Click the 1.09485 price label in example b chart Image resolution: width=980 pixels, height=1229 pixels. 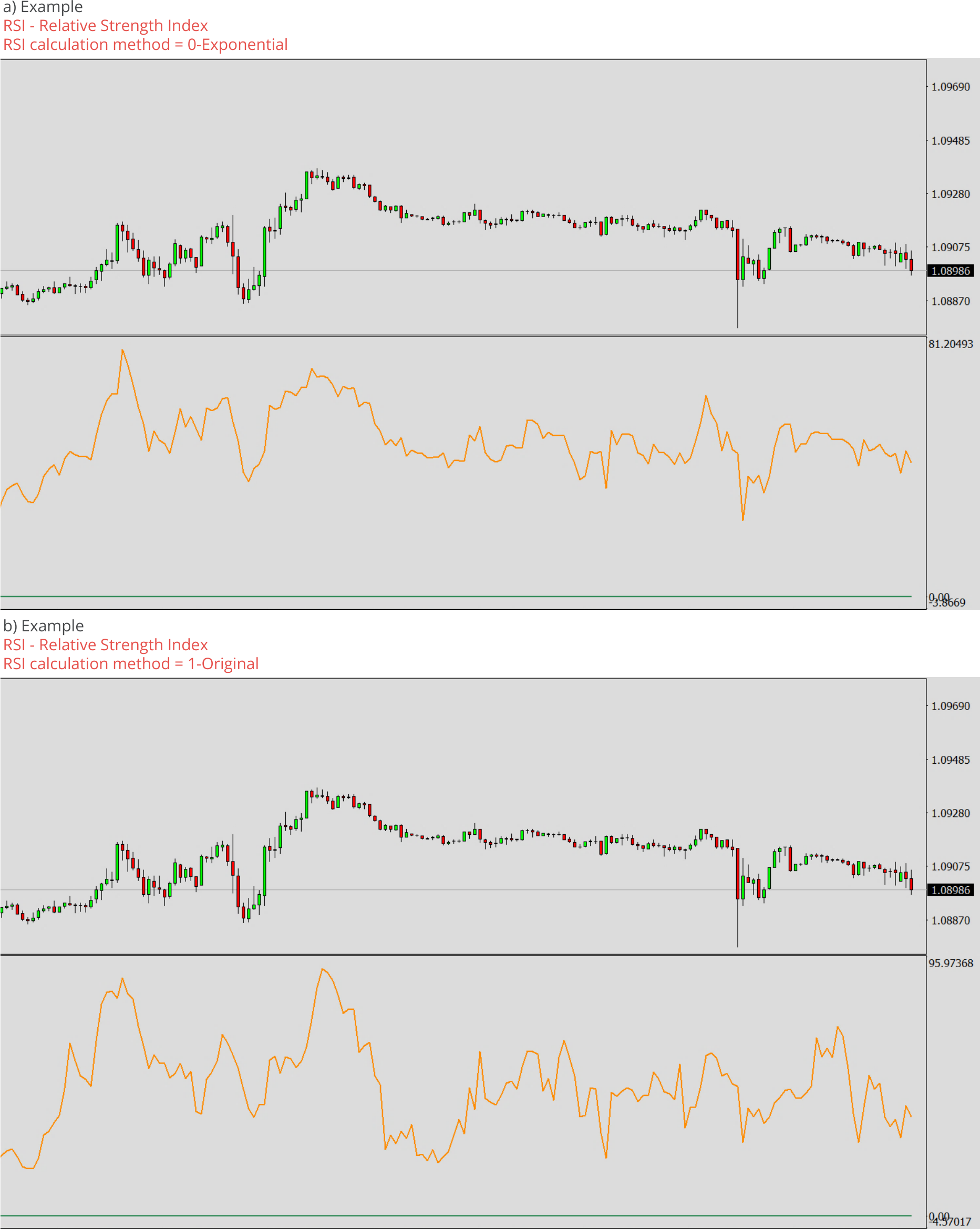click(951, 760)
